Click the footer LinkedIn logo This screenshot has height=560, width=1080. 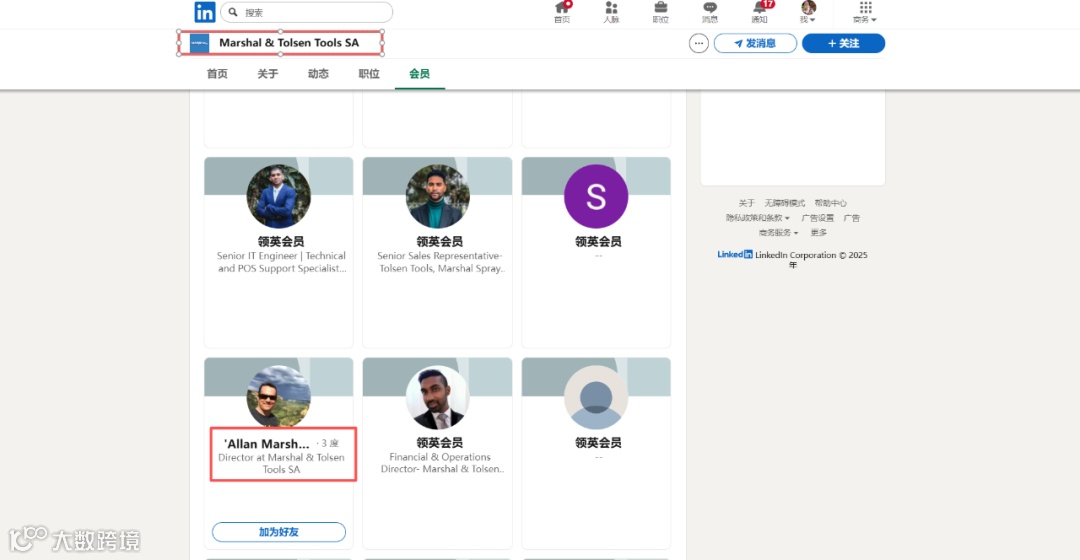click(x=735, y=254)
